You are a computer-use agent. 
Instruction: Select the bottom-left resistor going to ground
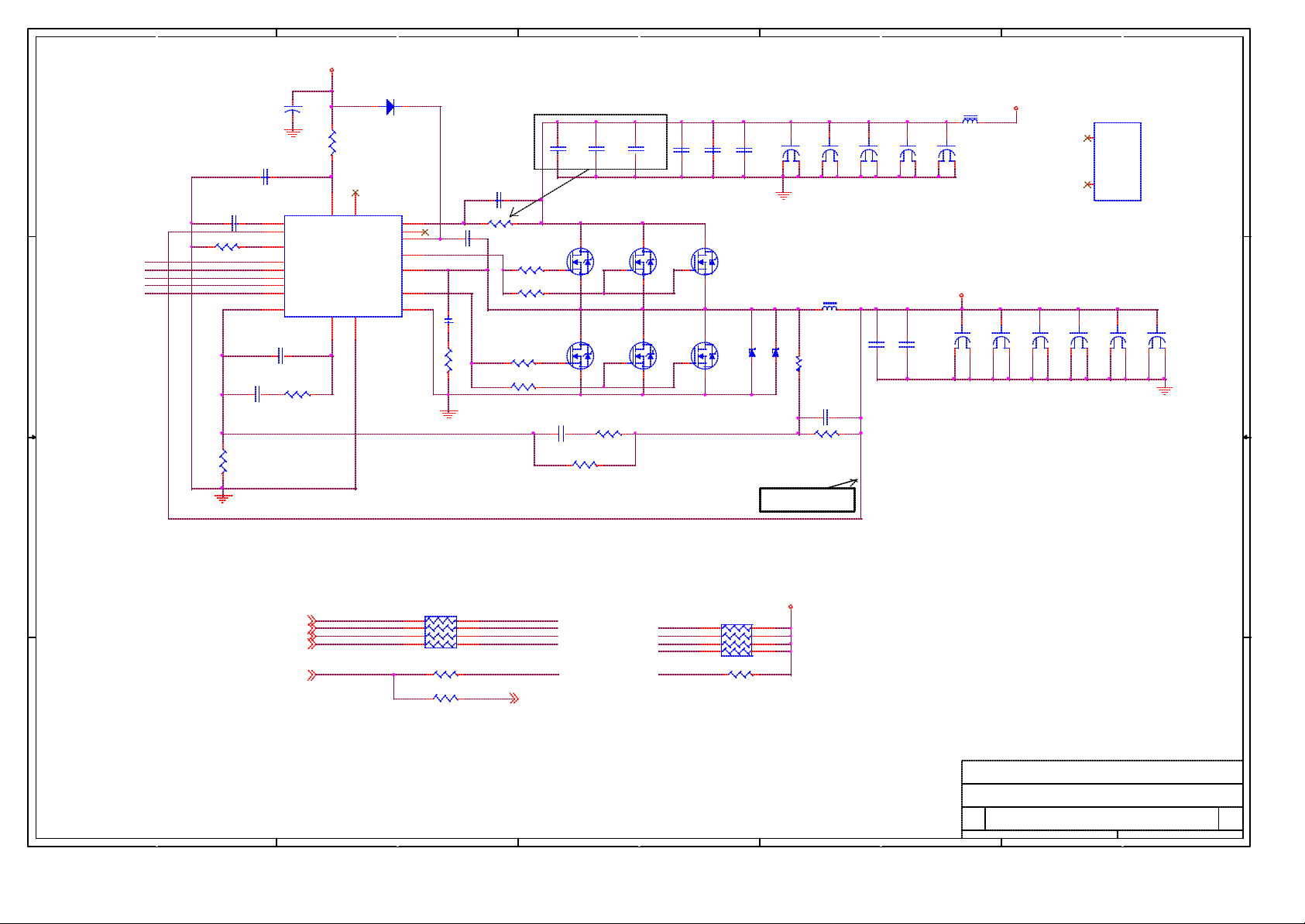223,462
